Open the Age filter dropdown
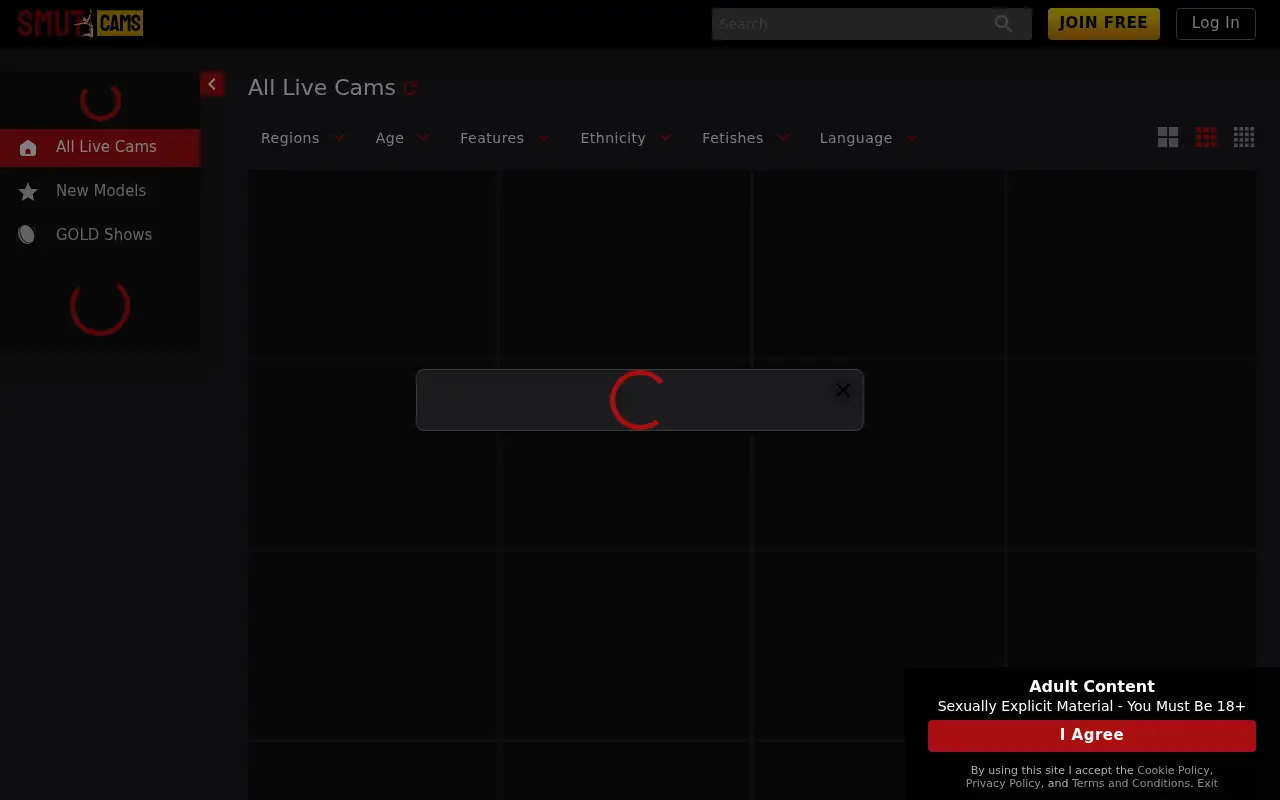1280x800 pixels. [x=402, y=138]
